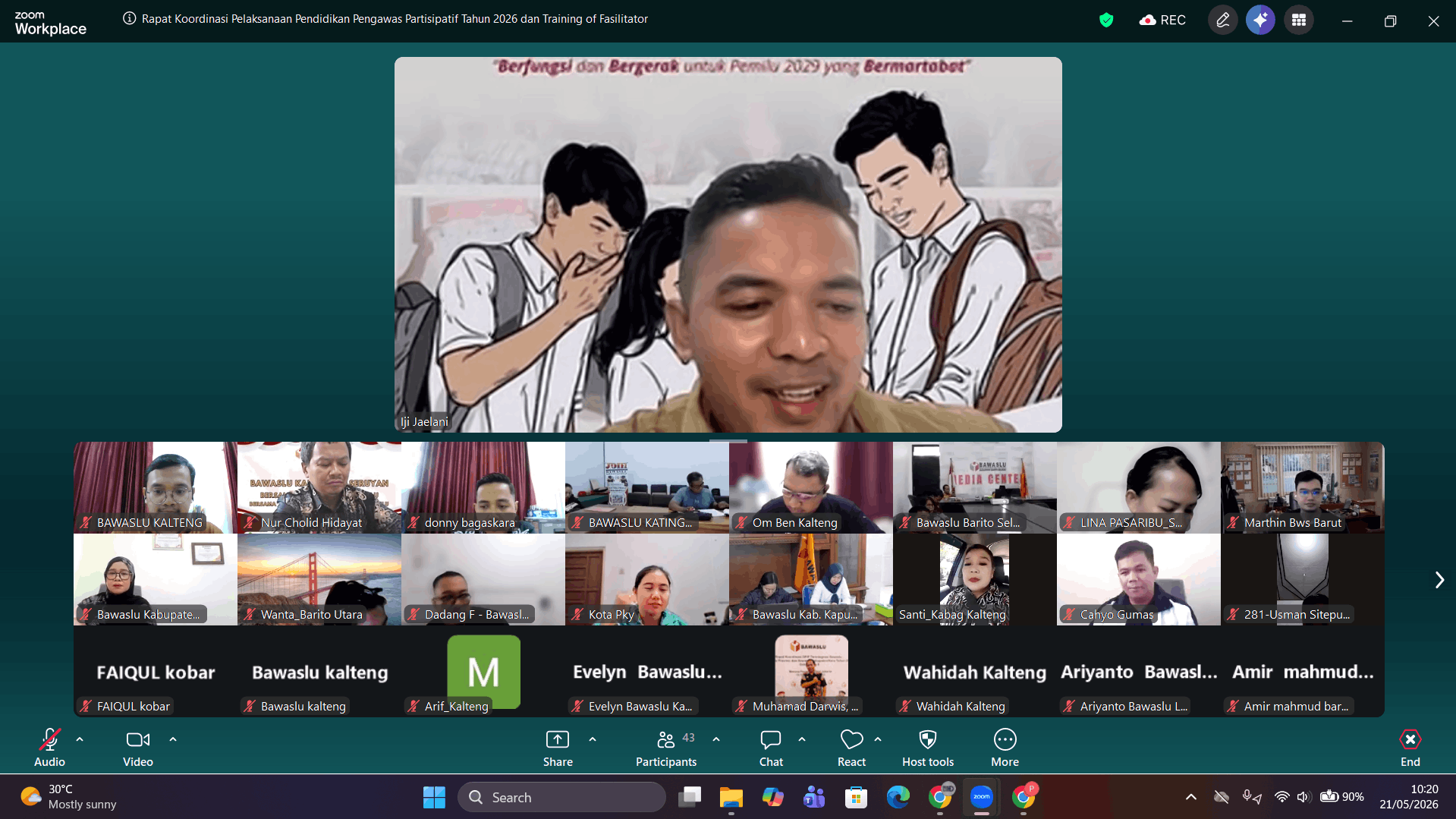Select Wahidah Kalteng participant tile

click(975, 671)
